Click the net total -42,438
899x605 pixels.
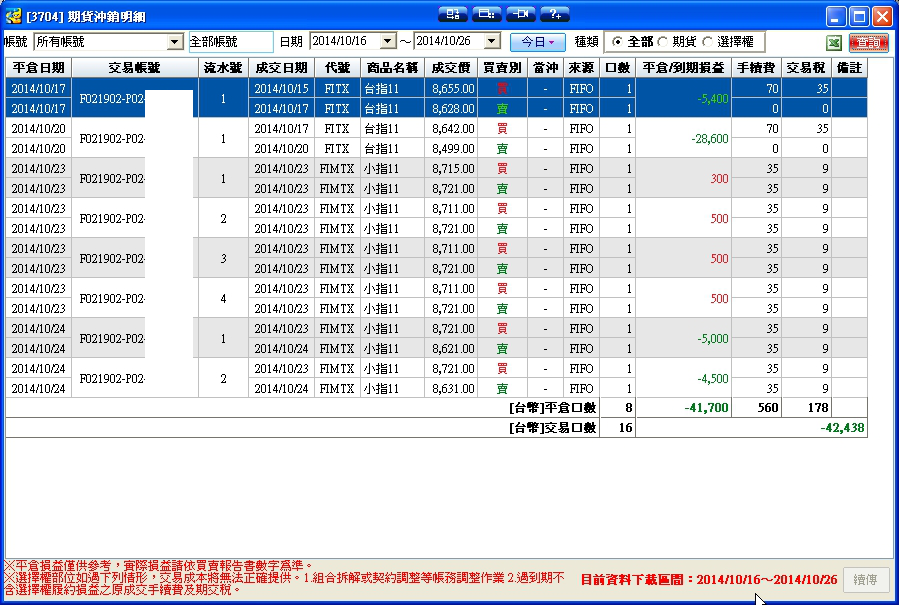click(x=842, y=428)
